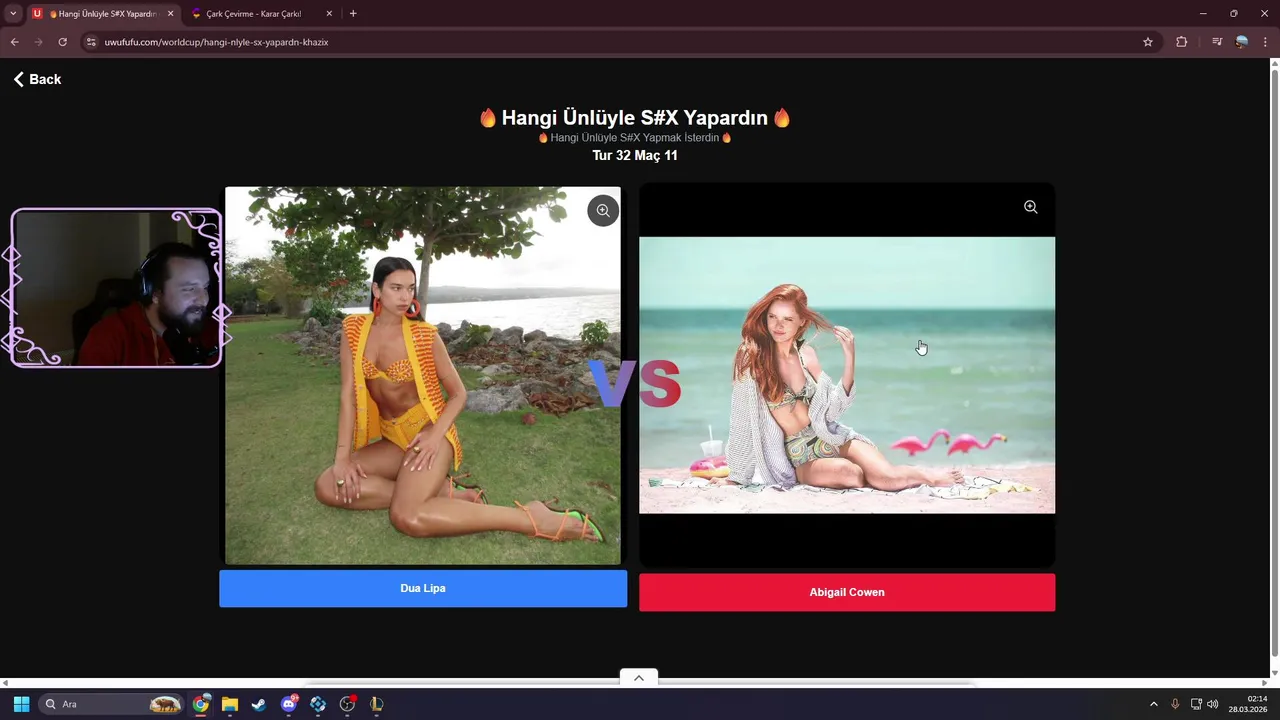The image size is (1280, 720).
Task: Open Steam from the taskbar
Action: [259, 704]
